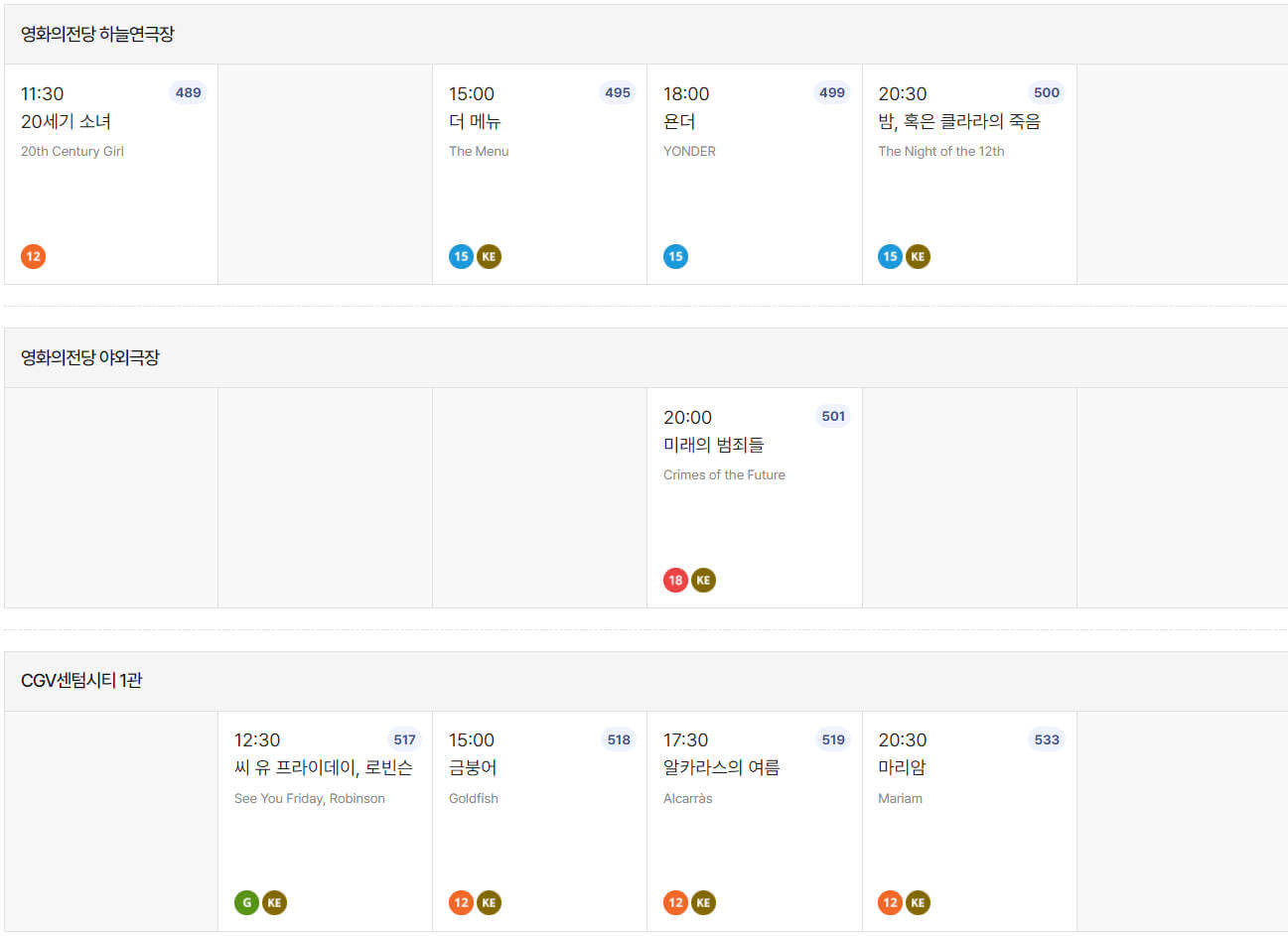1288x936 pixels.
Task: Click the KE badge under See You Friday, Robinson
Action: 274,902
